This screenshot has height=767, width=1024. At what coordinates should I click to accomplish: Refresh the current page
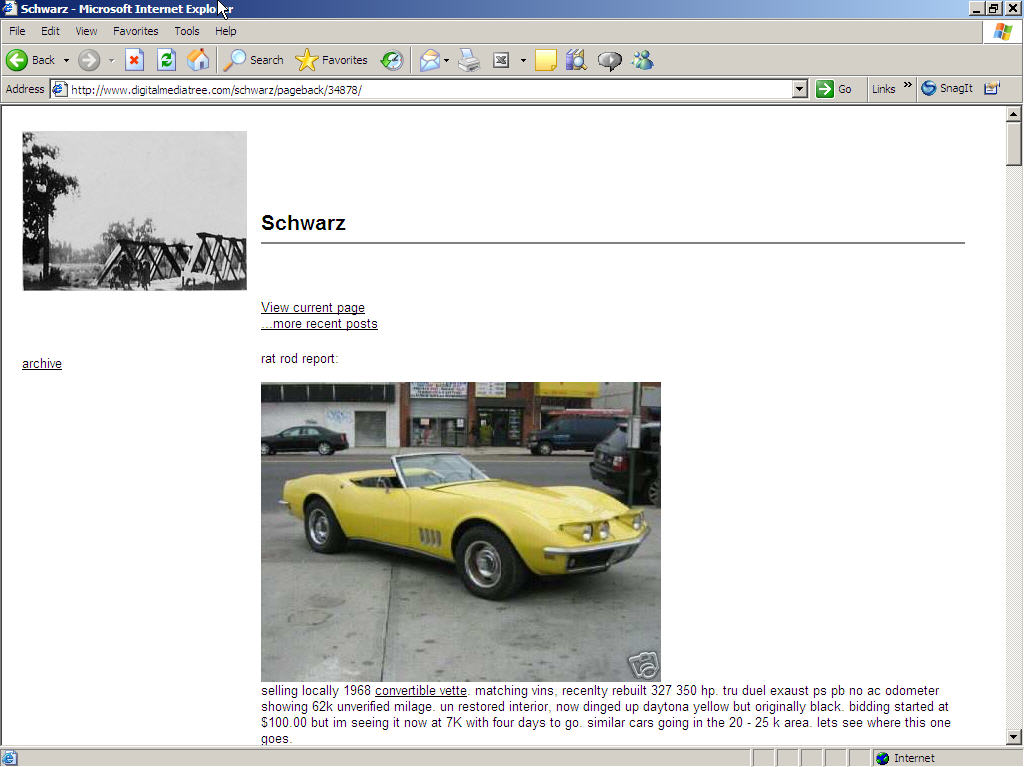pos(166,60)
